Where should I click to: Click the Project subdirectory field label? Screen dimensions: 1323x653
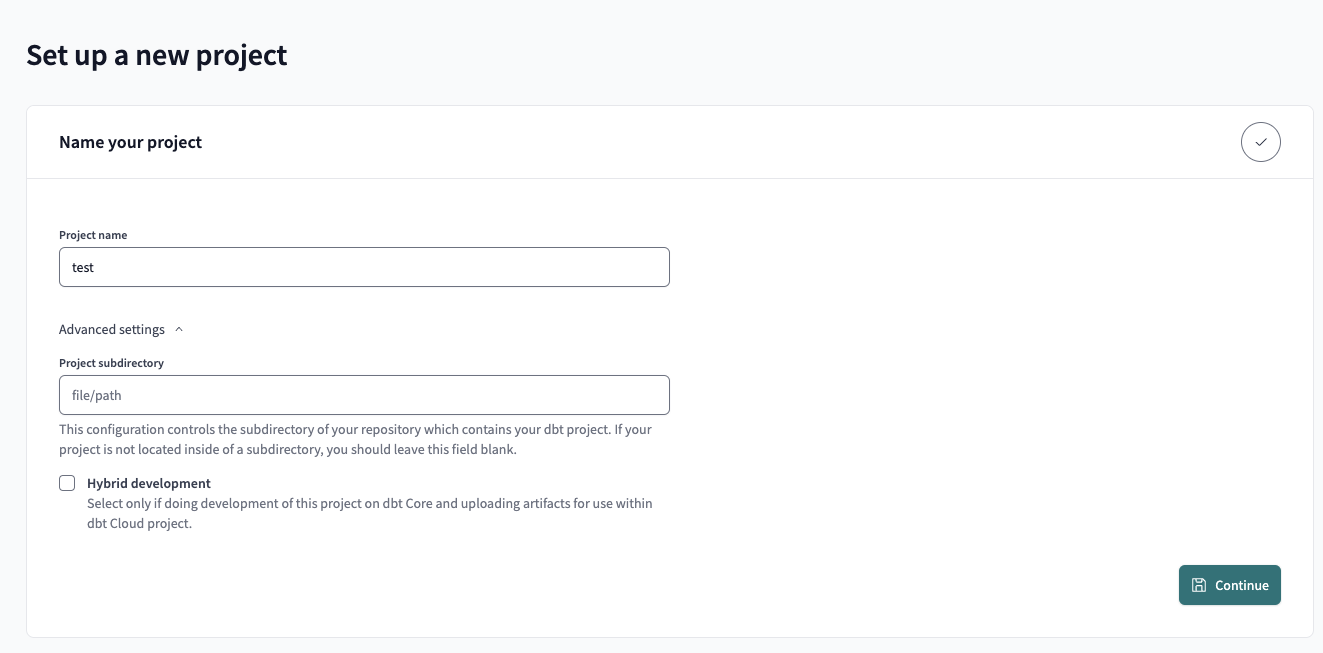coord(111,363)
